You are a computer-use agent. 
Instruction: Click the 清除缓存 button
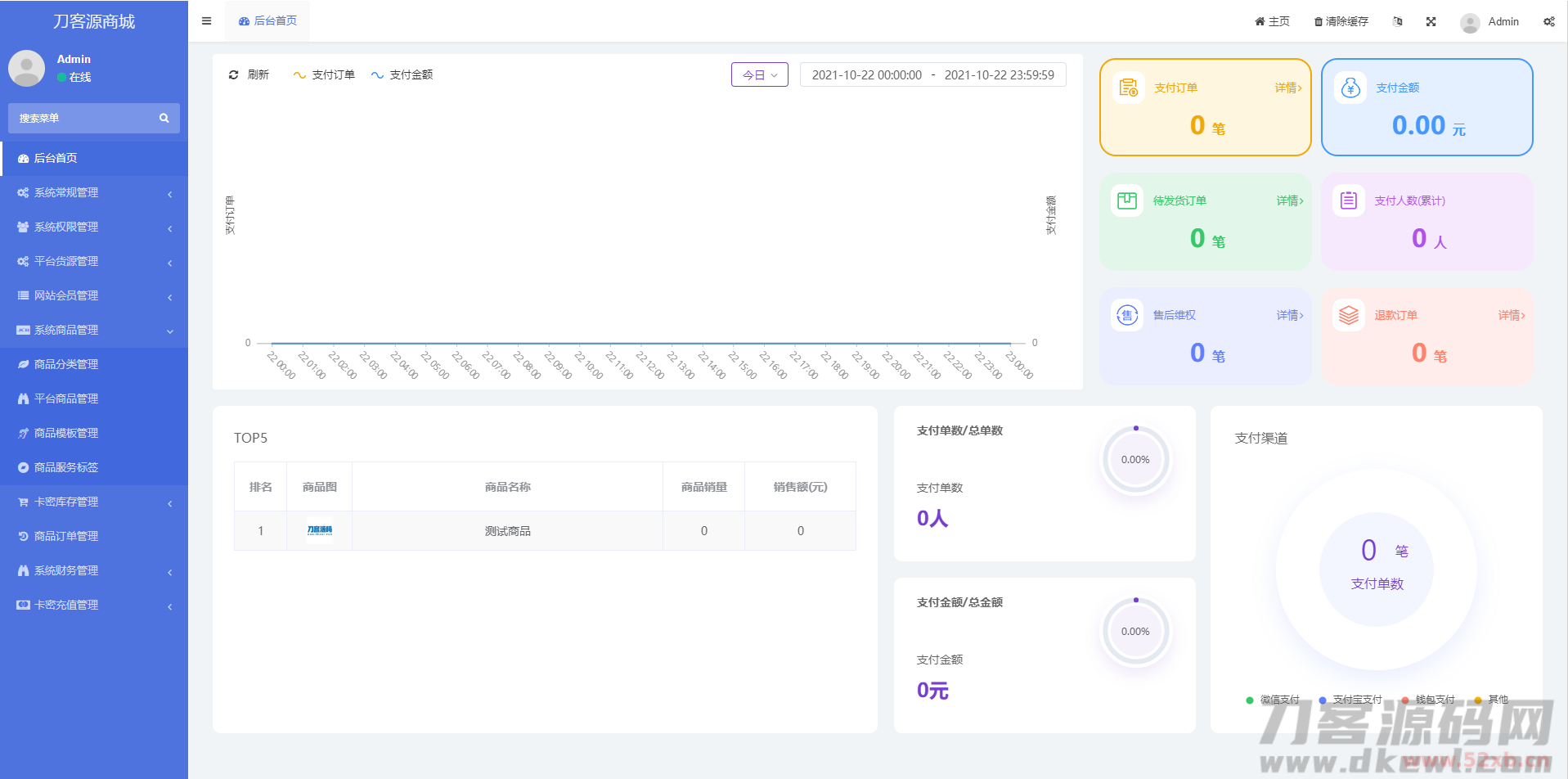pos(1341,22)
